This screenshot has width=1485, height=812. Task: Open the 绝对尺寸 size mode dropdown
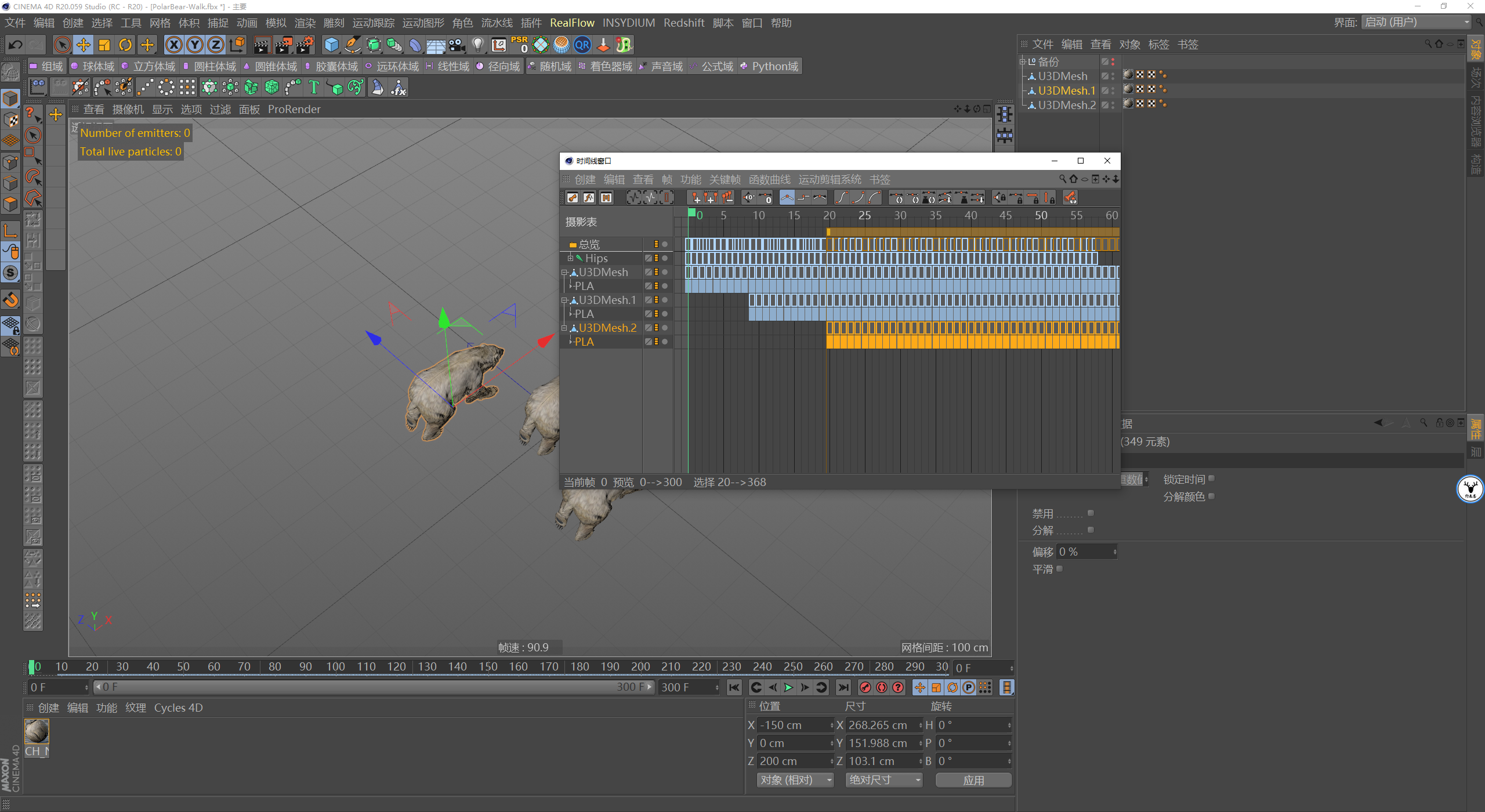coord(883,780)
